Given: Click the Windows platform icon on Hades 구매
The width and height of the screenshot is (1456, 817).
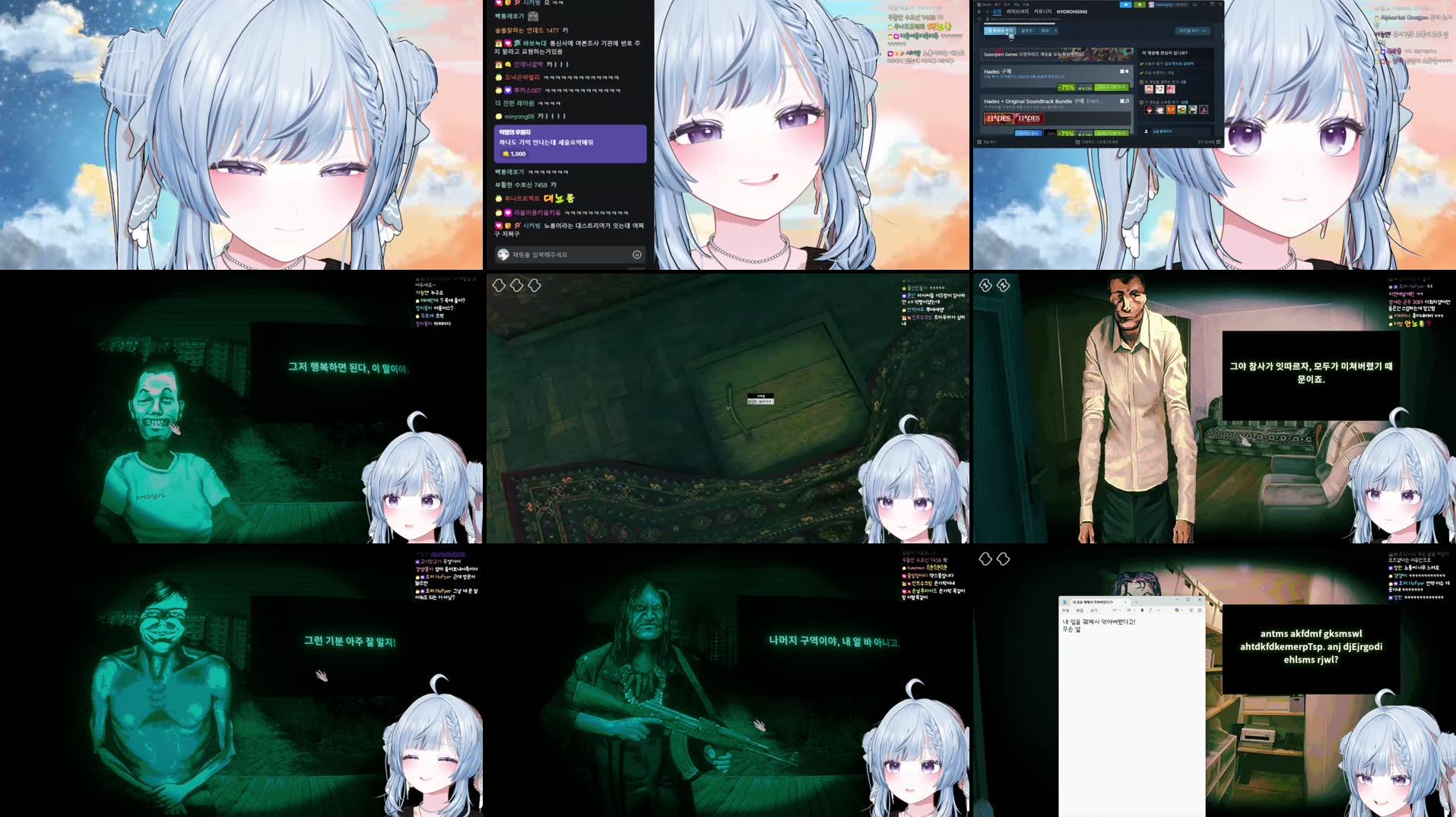Looking at the screenshot, I should coord(1121,71).
